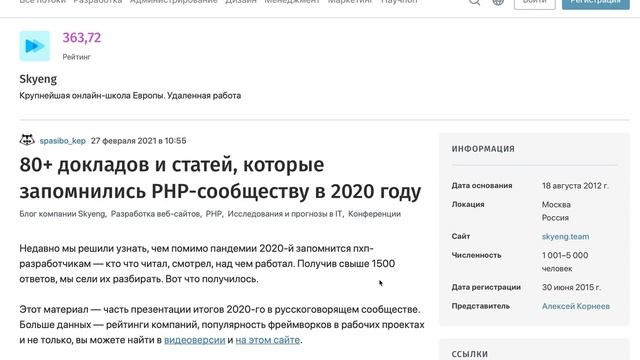Click the rating value 363,72

pos(82,38)
